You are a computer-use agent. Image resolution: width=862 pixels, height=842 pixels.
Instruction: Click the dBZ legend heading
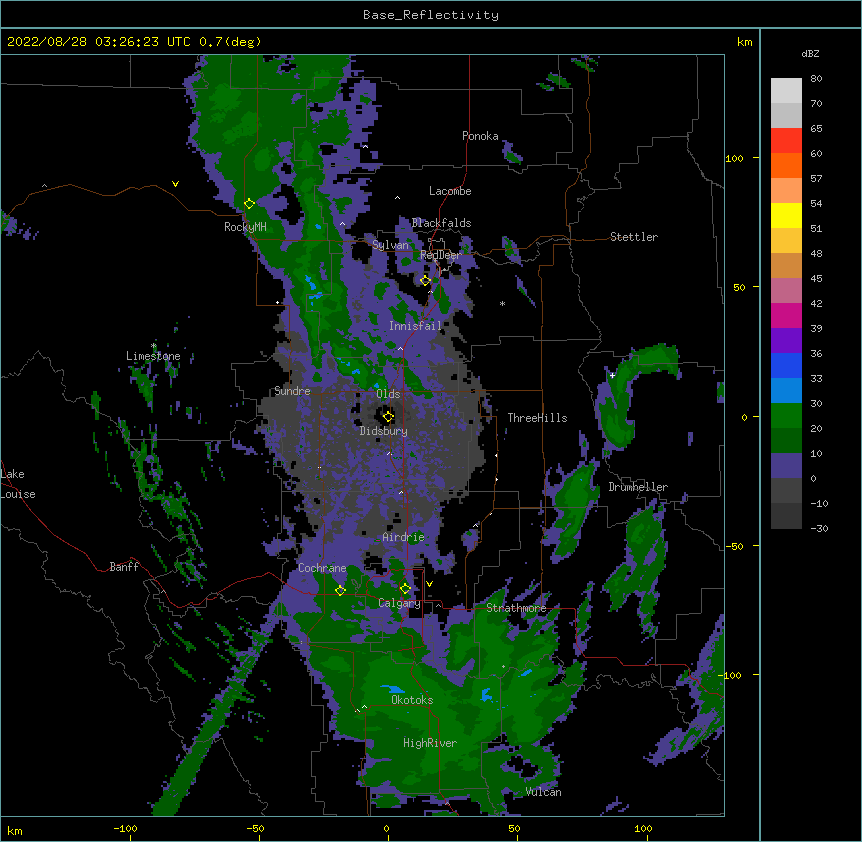[810, 53]
